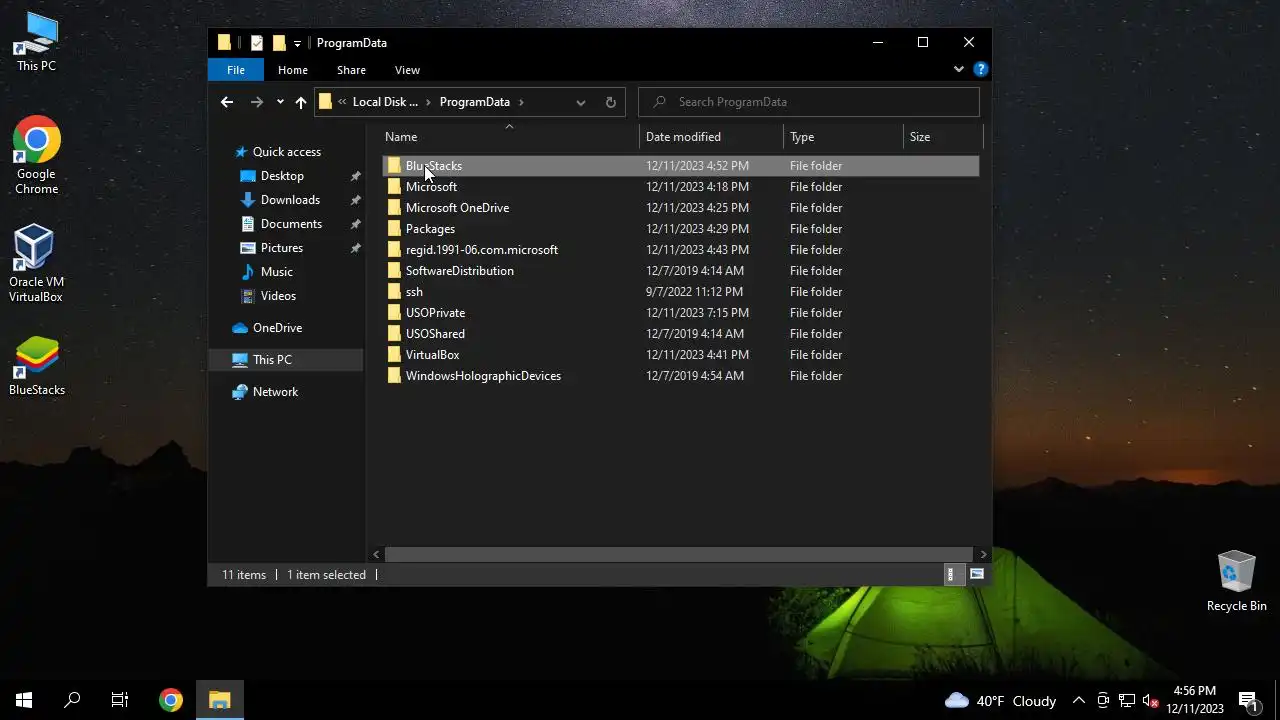Expand the ribbon chevron
Viewport: 1280px width, 720px height.
pyautogui.click(x=959, y=70)
